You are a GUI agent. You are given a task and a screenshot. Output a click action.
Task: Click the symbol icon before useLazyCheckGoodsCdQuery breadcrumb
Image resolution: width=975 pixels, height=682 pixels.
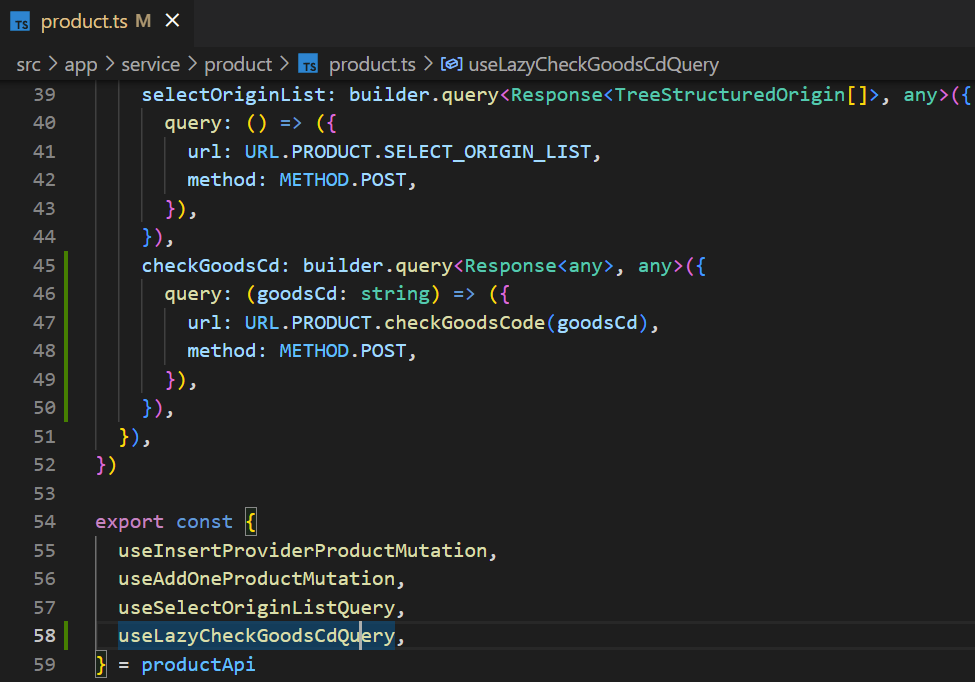pyautogui.click(x=451, y=64)
